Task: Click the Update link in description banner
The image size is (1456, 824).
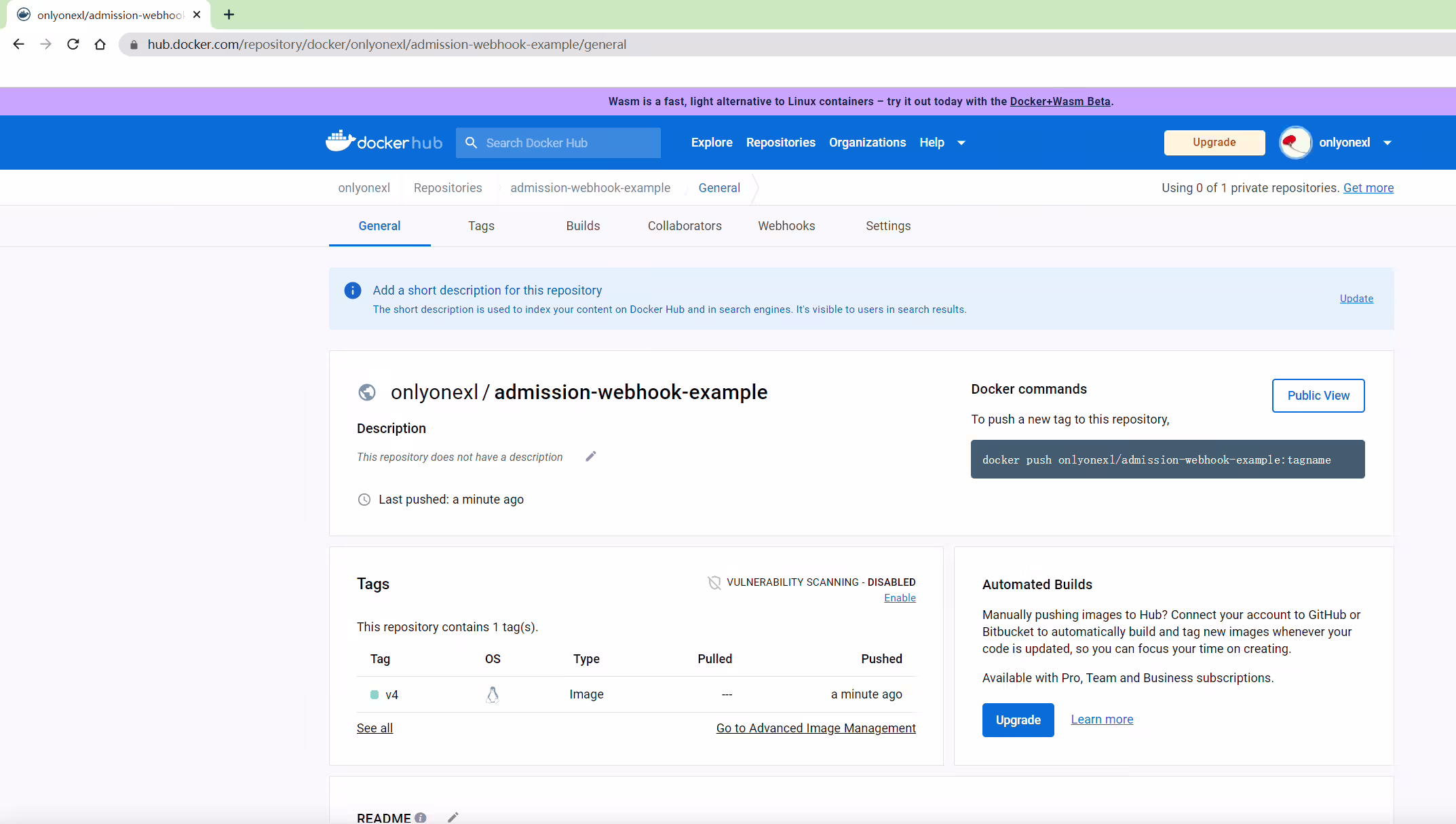Action: click(1356, 299)
